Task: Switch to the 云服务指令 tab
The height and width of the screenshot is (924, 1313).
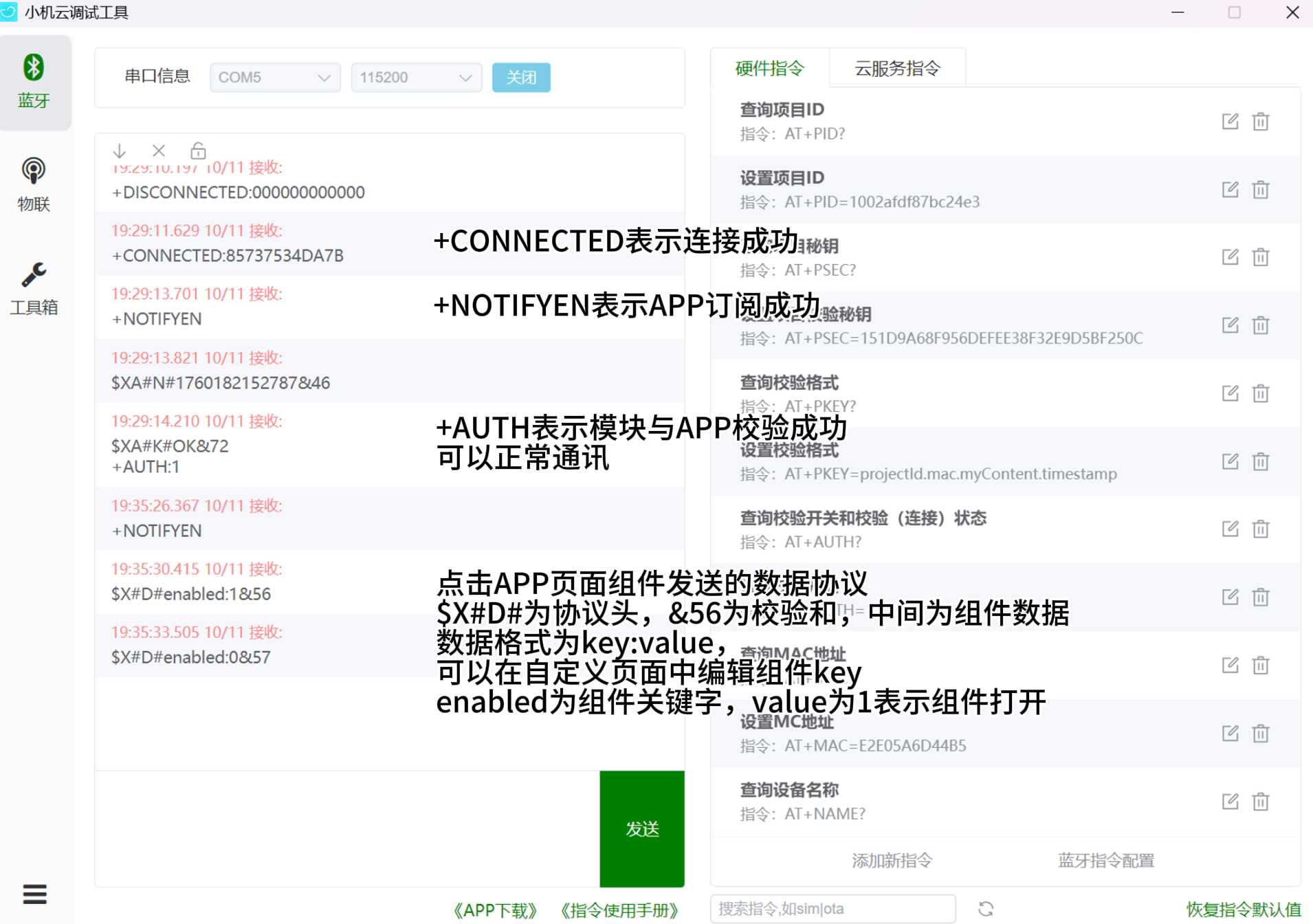Action: [x=897, y=68]
